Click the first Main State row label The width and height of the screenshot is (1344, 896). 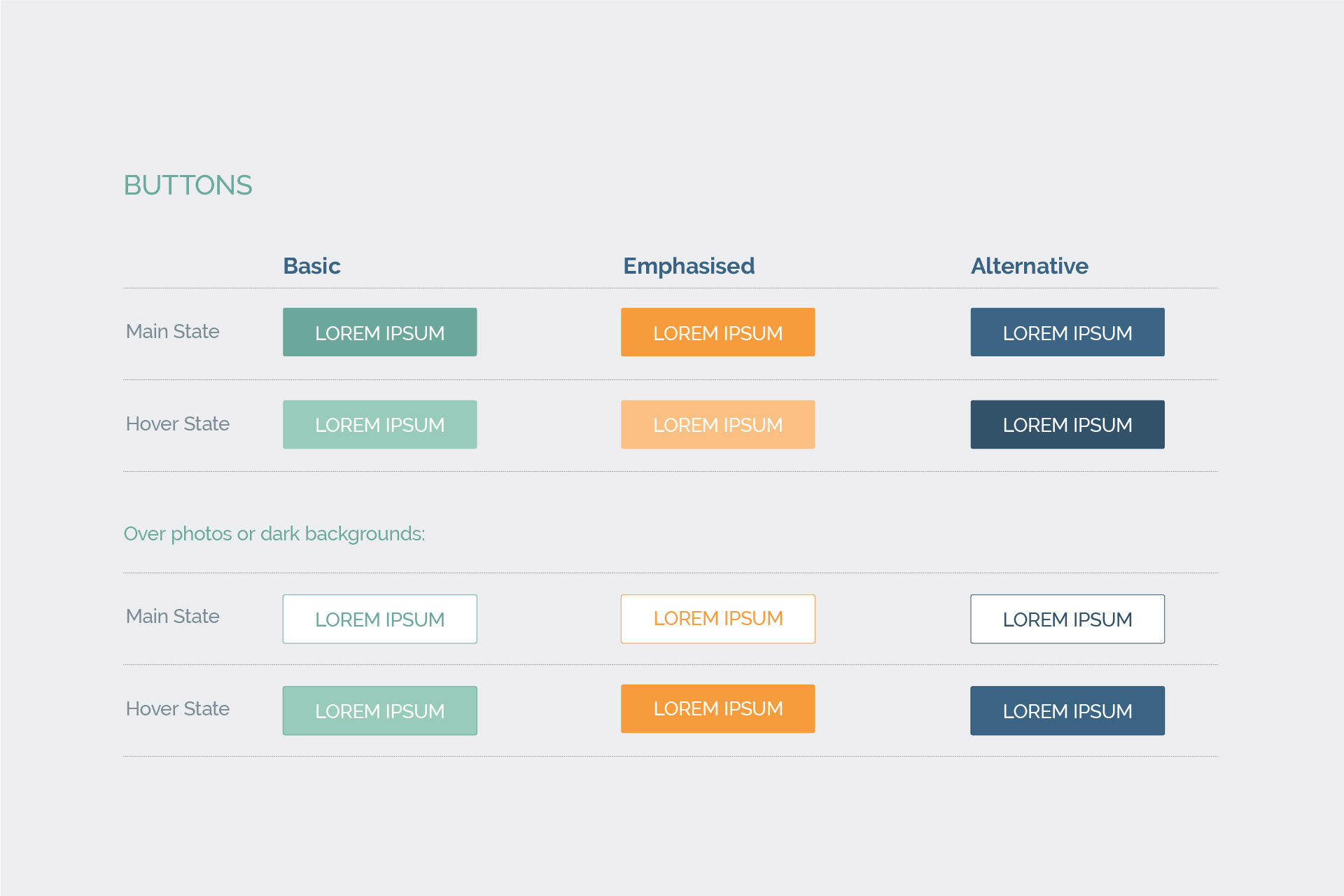pos(172,332)
